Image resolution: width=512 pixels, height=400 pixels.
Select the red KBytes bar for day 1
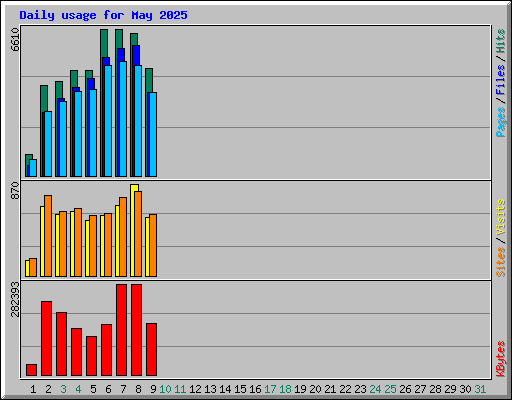click(x=31, y=370)
